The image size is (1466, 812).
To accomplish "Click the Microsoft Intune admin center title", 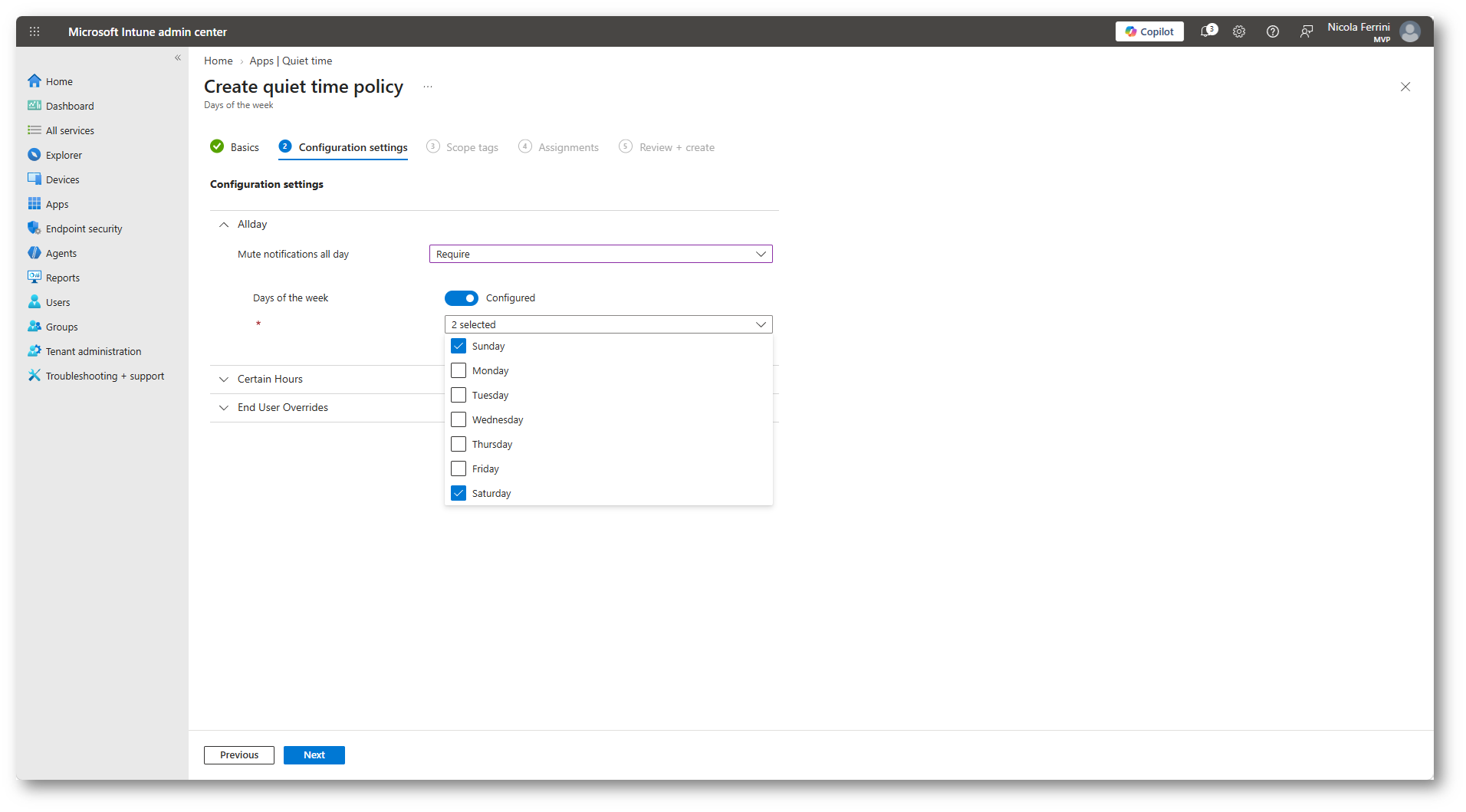I will [147, 31].
